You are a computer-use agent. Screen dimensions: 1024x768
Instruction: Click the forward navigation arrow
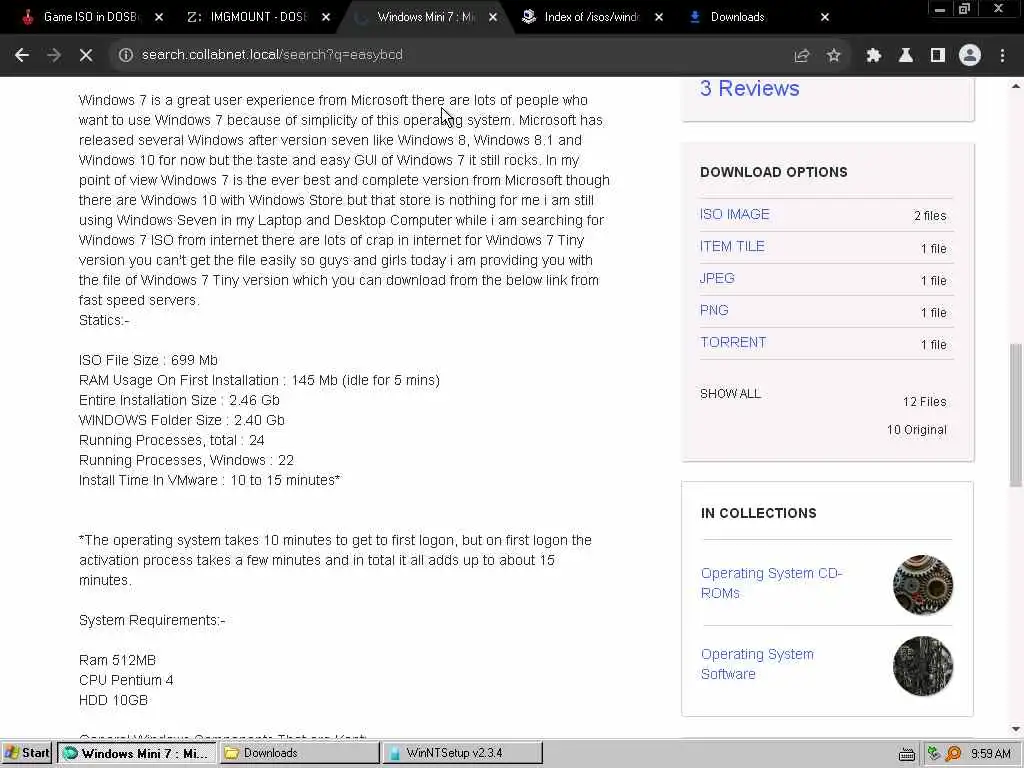[x=54, y=55]
